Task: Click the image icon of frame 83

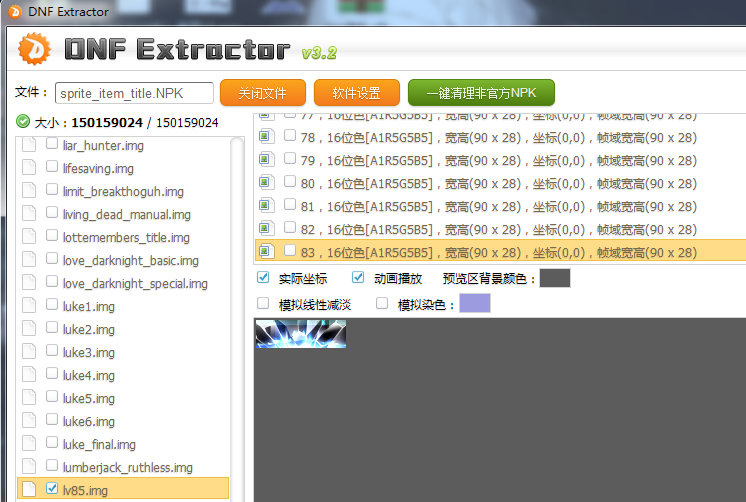Action: [x=267, y=251]
